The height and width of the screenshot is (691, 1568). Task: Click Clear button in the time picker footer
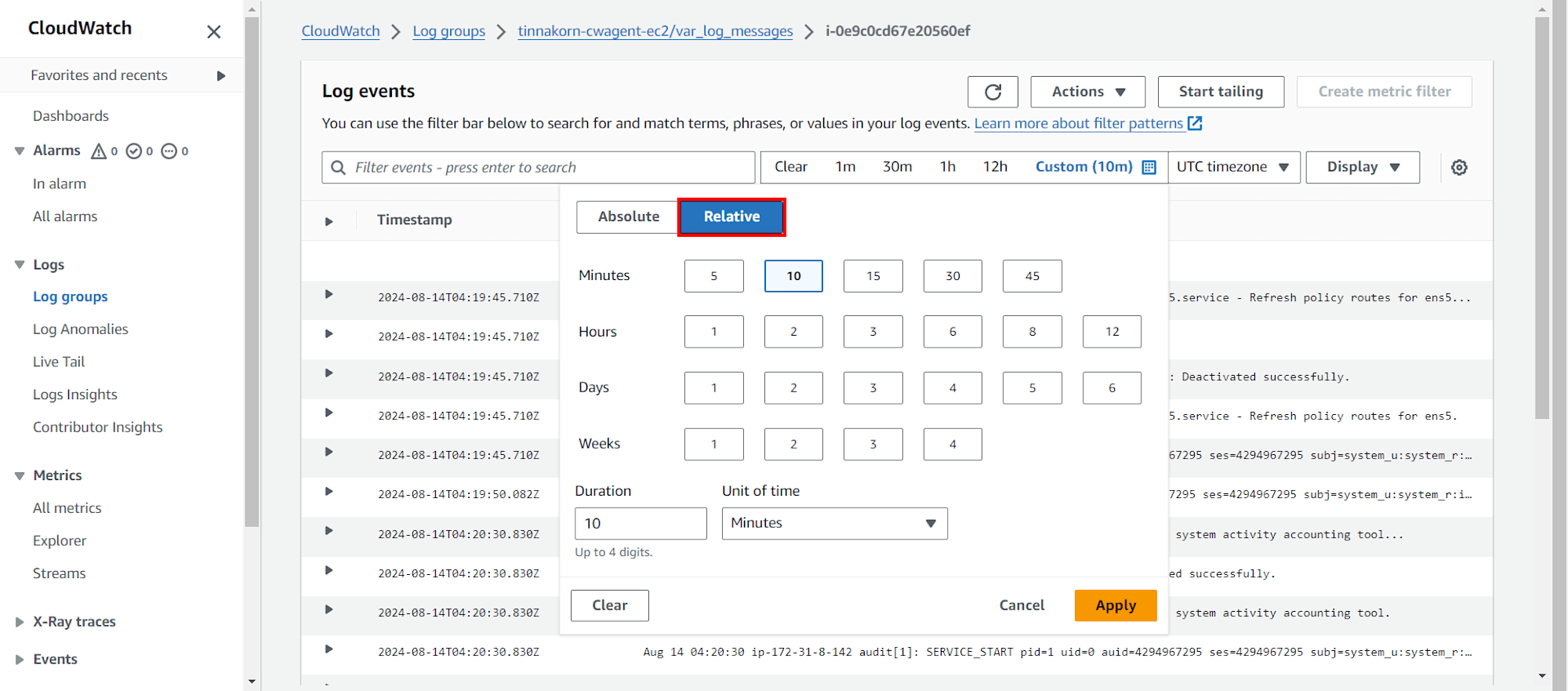(x=610, y=606)
